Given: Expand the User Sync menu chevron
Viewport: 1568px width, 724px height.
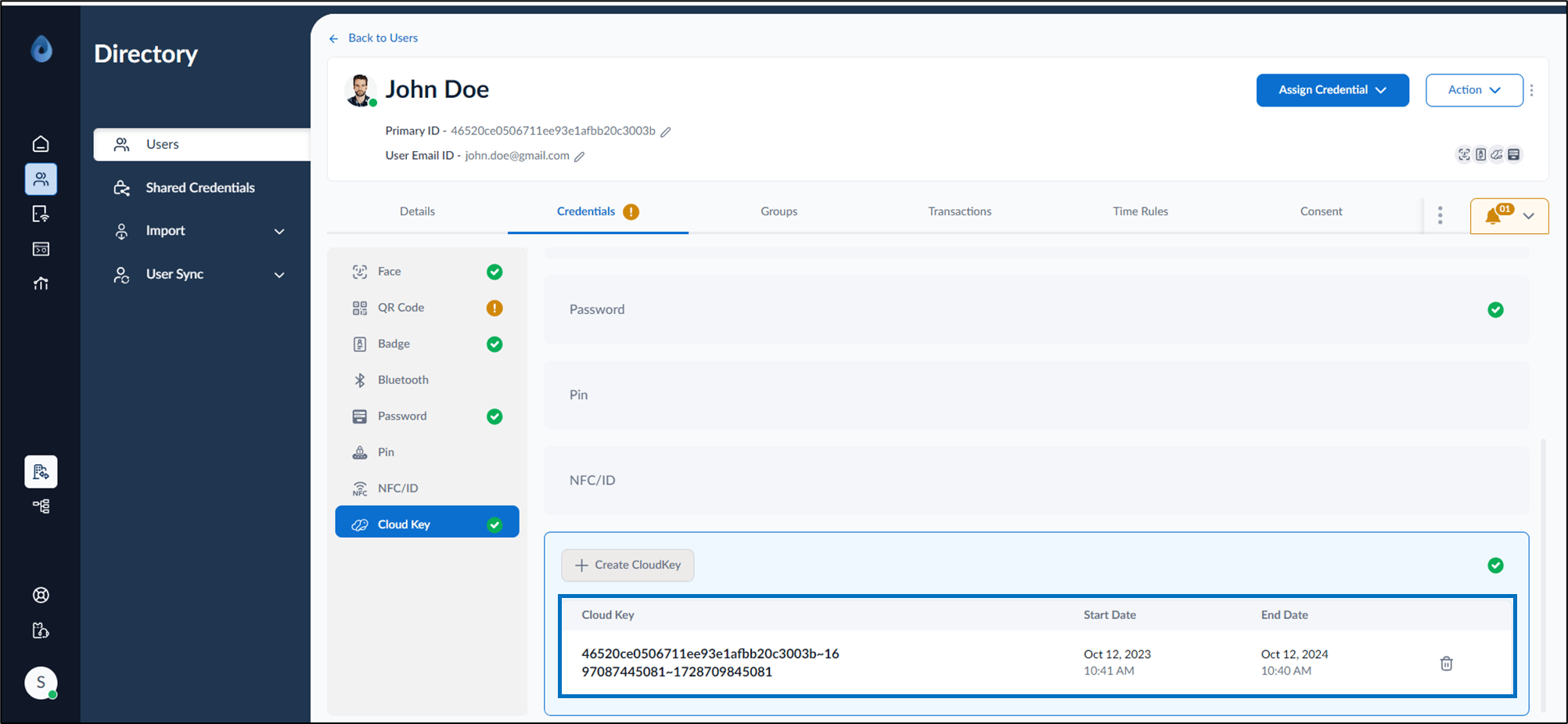Looking at the screenshot, I should pos(279,275).
